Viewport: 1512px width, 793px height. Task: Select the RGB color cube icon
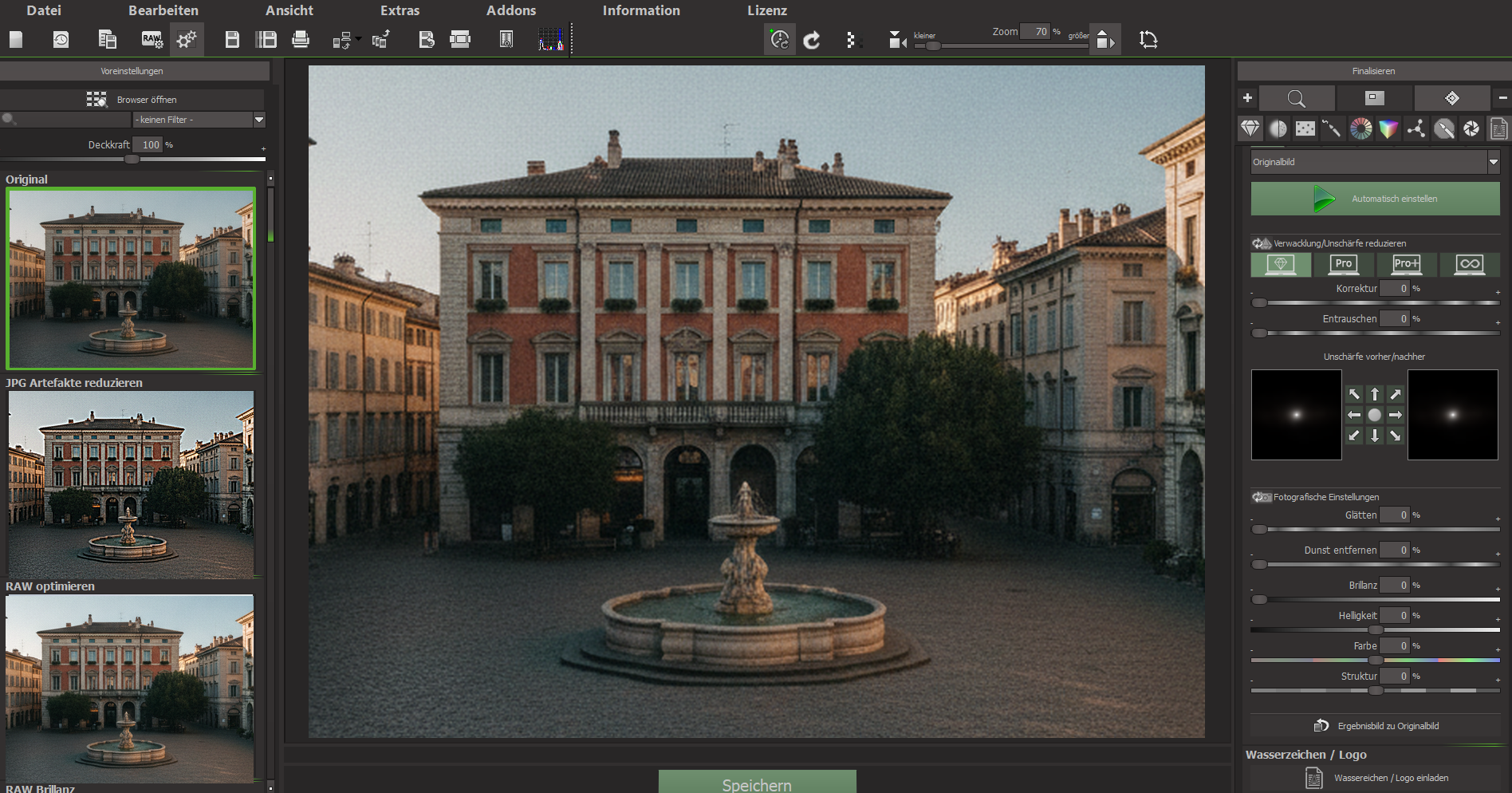tap(1388, 128)
